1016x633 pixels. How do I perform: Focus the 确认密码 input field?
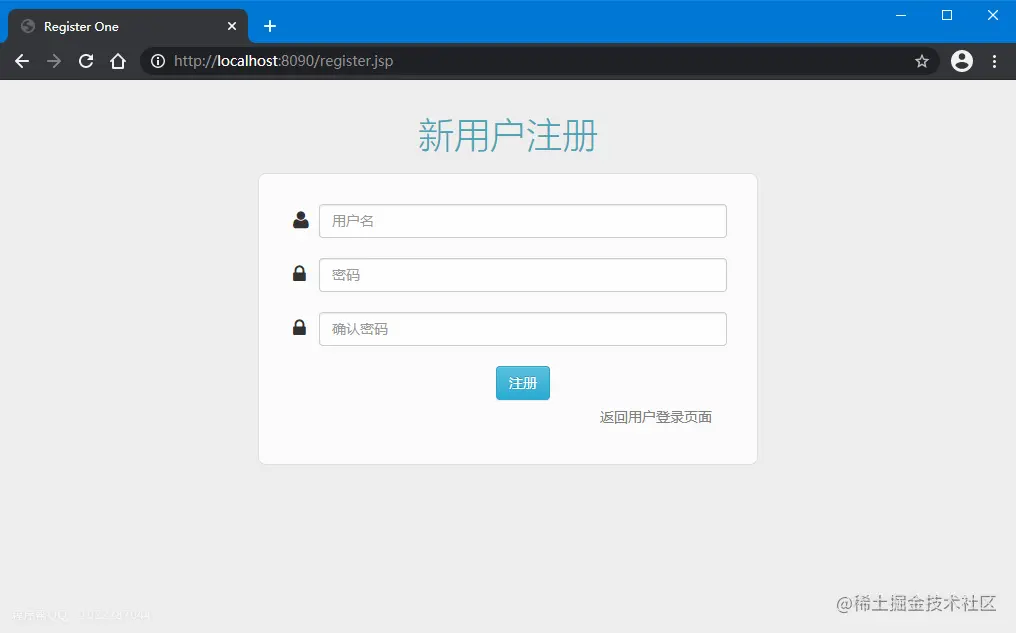[x=523, y=329]
